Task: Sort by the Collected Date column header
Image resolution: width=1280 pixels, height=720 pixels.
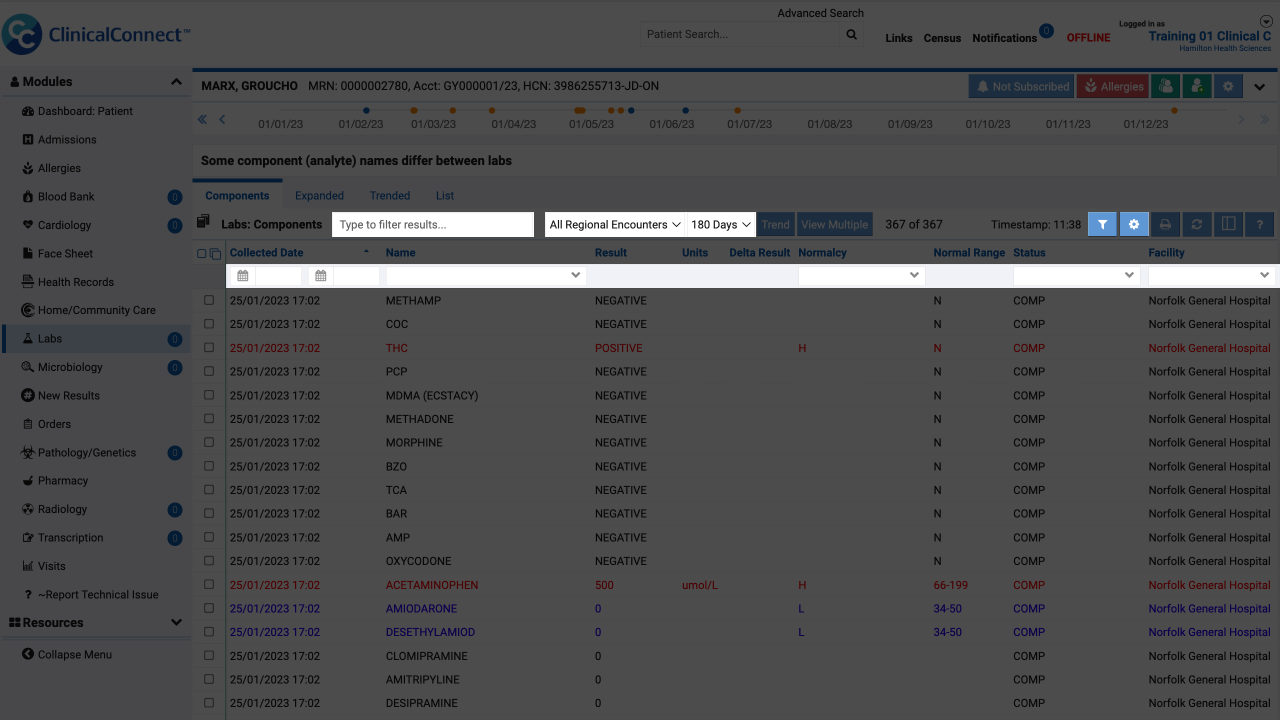Action: coord(266,253)
